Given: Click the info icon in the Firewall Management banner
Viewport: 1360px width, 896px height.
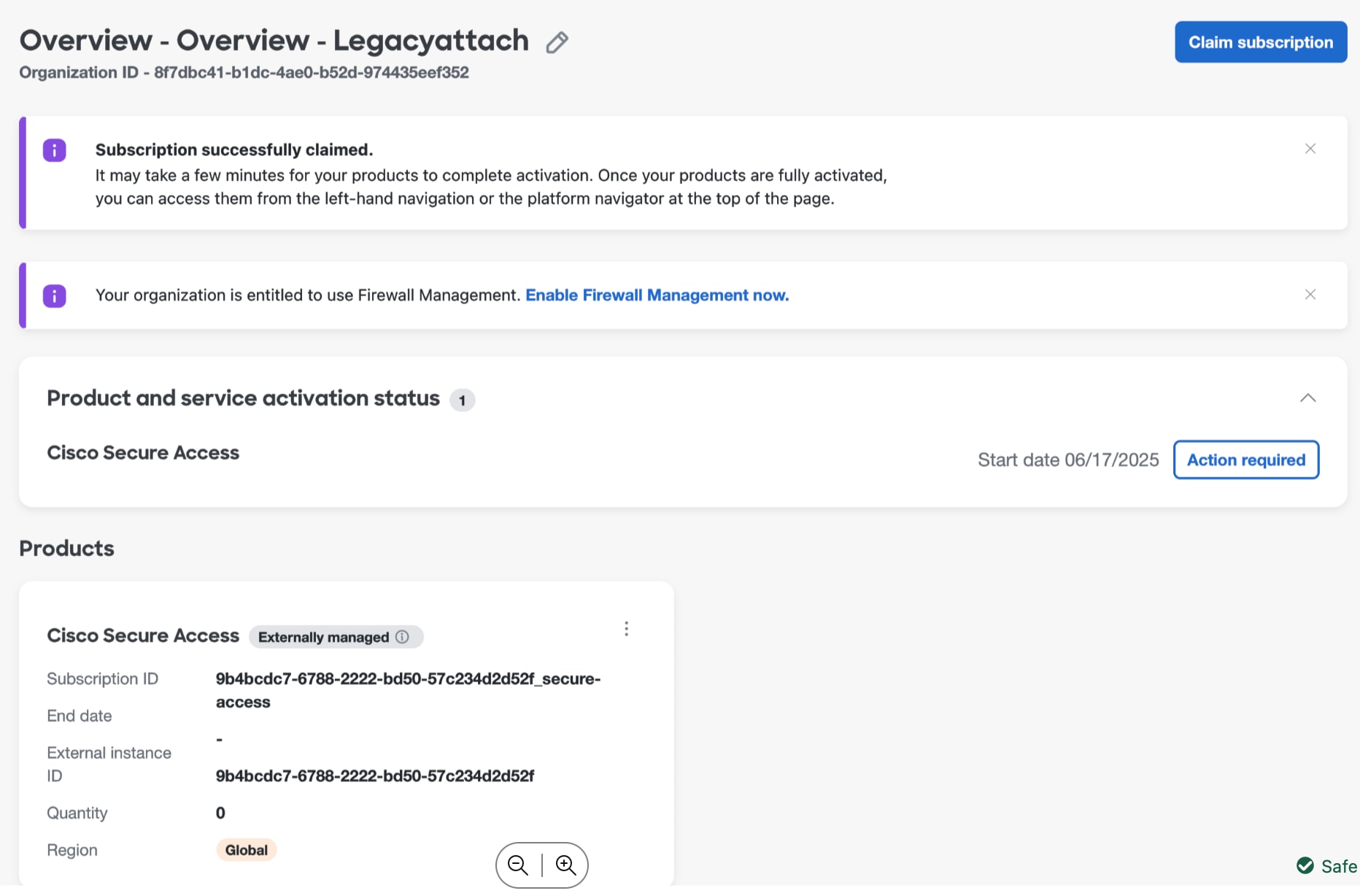Looking at the screenshot, I should pos(55,296).
